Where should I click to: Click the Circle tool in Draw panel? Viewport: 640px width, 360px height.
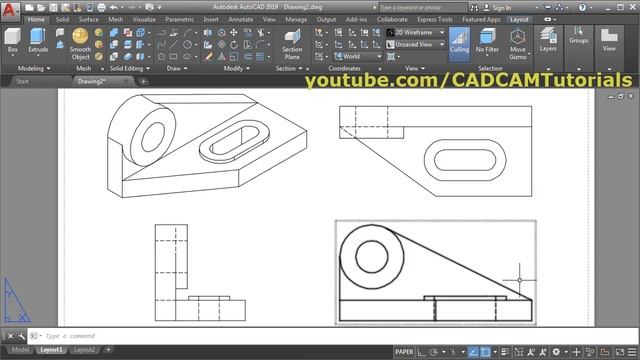click(187, 44)
